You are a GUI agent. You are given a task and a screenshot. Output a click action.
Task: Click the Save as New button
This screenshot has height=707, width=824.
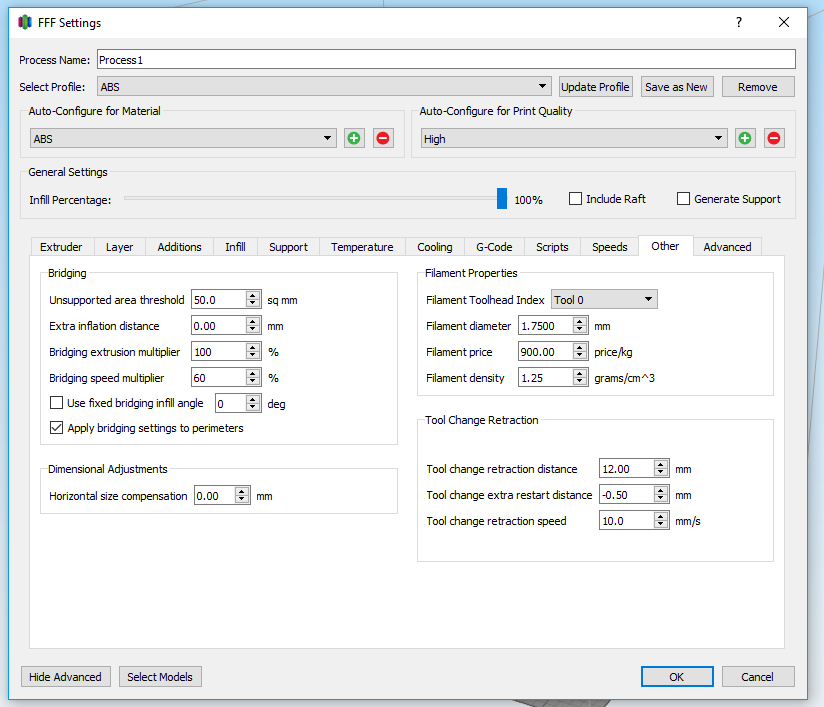coord(676,87)
